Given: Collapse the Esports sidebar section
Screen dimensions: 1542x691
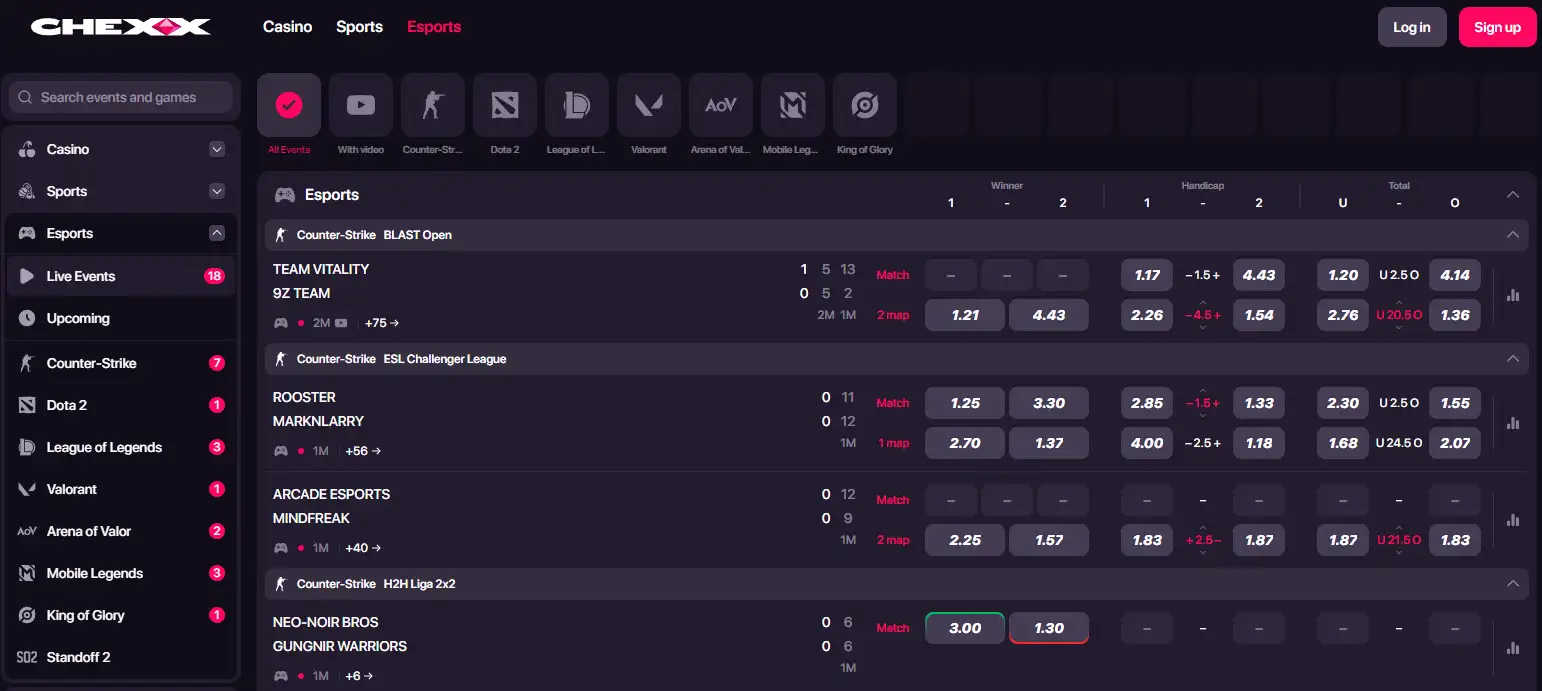Looking at the screenshot, I should coord(217,233).
